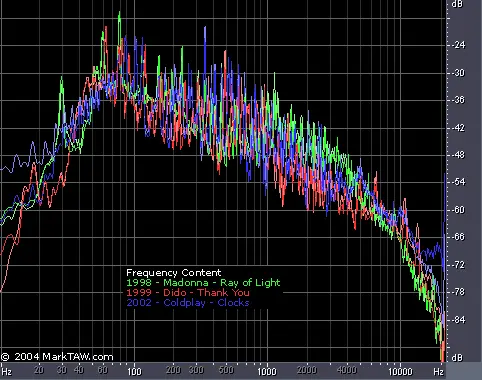Image resolution: width=482 pixels, height=380 pixels.
Task: Click the 100 Hz frequency axis label
Action: (134, 371)
